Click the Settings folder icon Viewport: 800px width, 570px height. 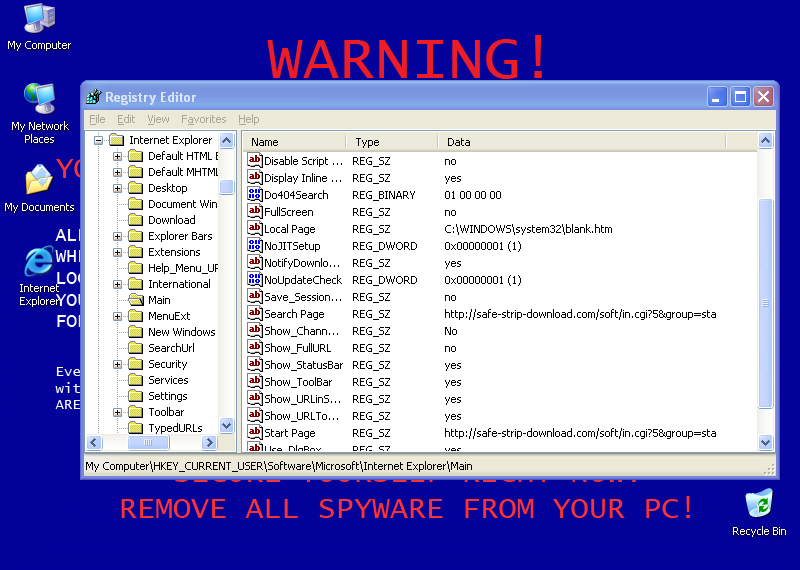click(136, 396)
